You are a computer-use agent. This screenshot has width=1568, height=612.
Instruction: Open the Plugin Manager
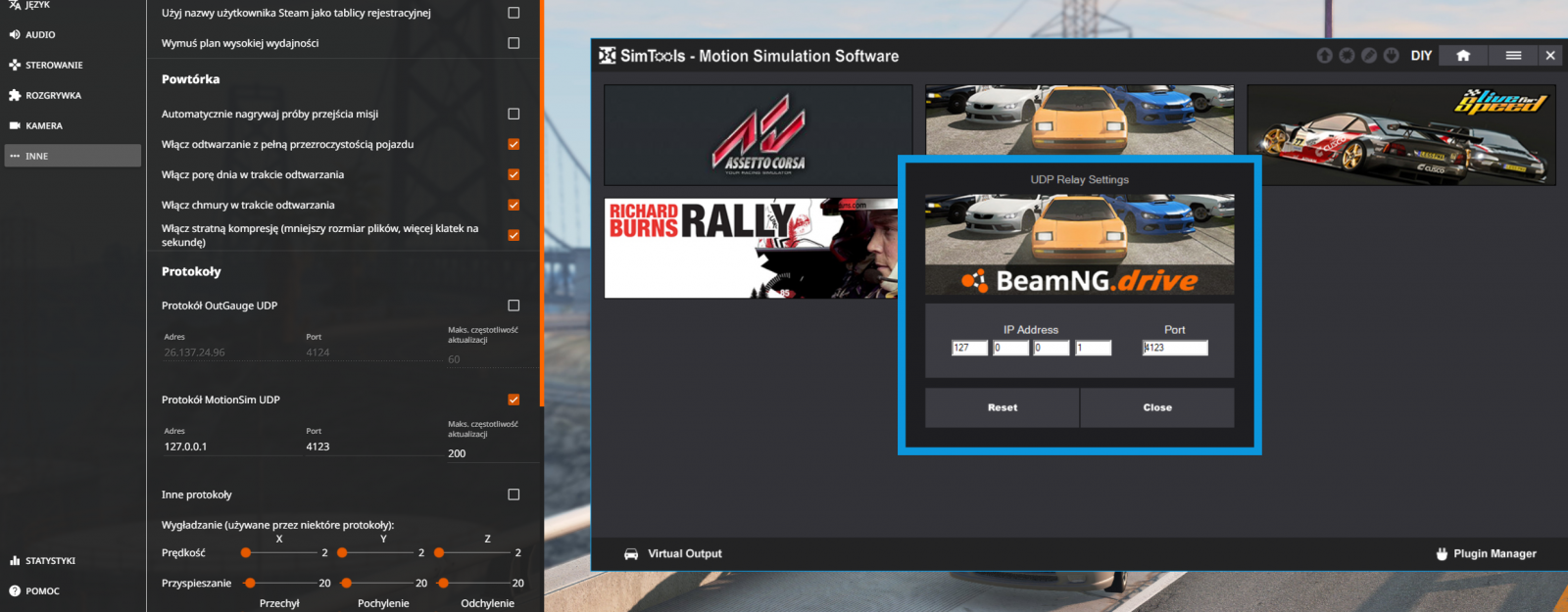click(1494, 554)
